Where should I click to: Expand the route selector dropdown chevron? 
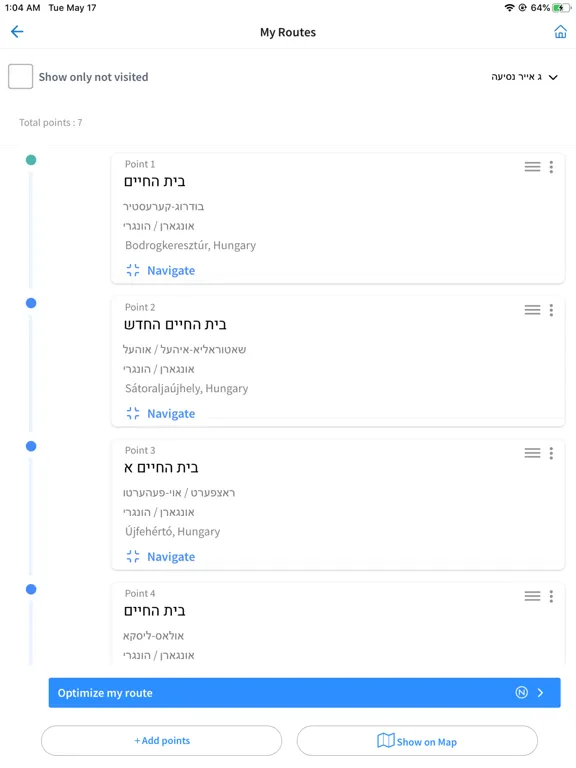pos(553,77)
